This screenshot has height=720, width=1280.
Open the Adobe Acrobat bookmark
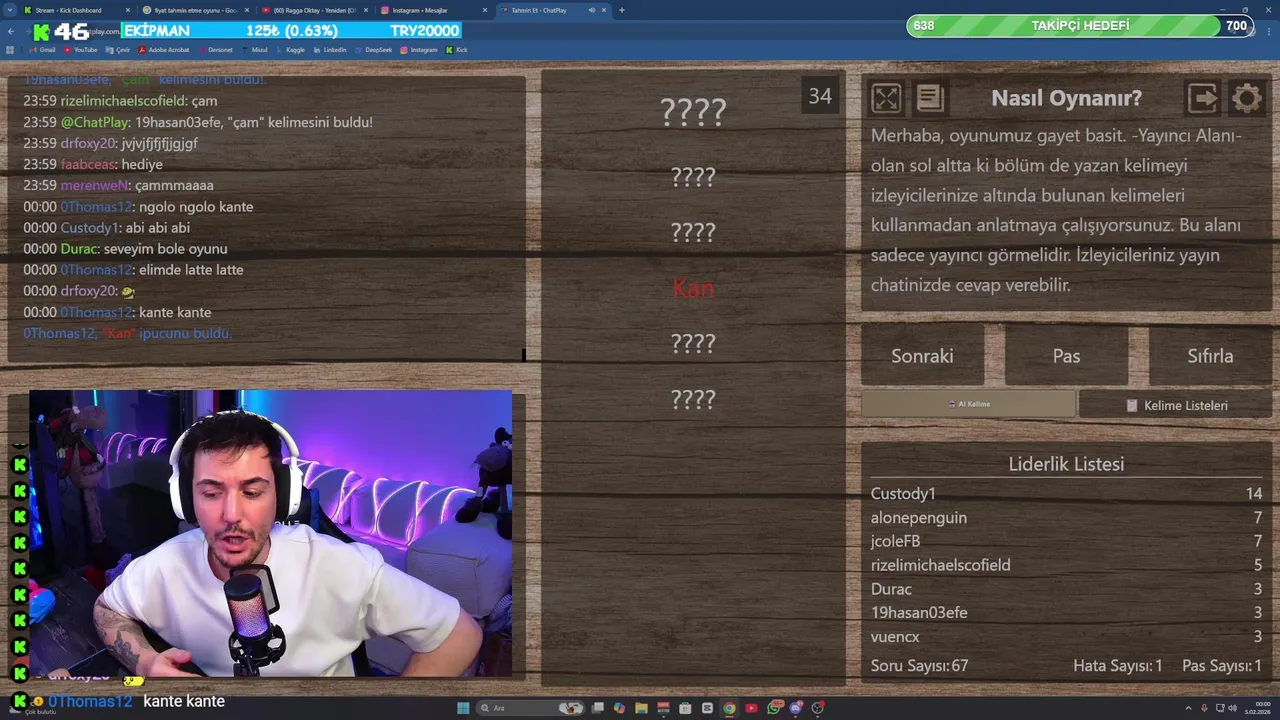tap(163, 49)
